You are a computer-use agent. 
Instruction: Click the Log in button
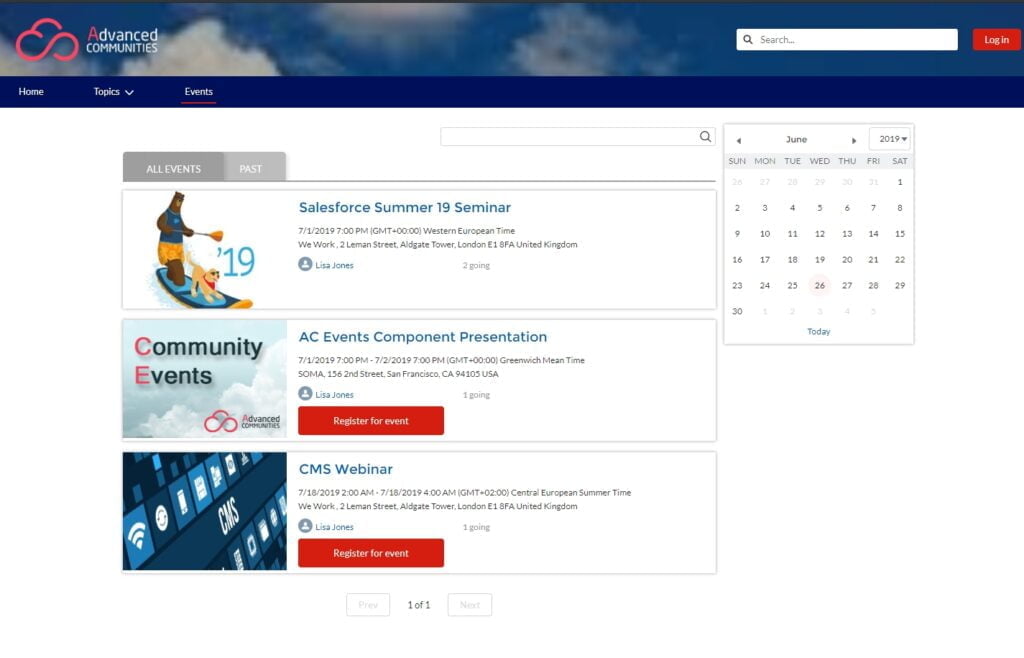click(996, 40)
